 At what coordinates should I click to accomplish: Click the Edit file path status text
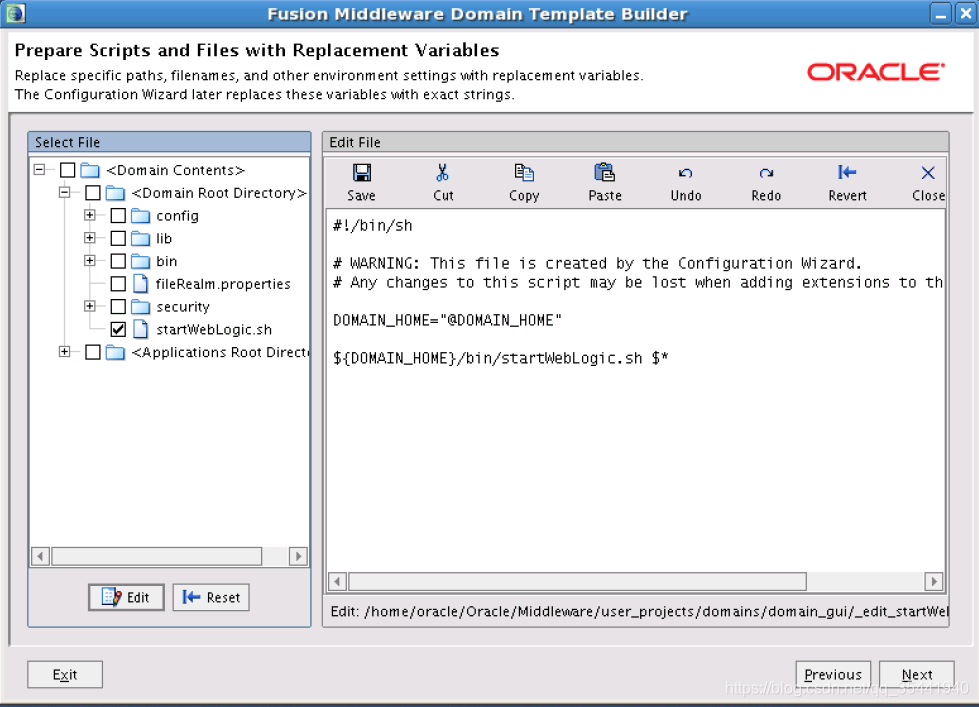tap(639, 611)
